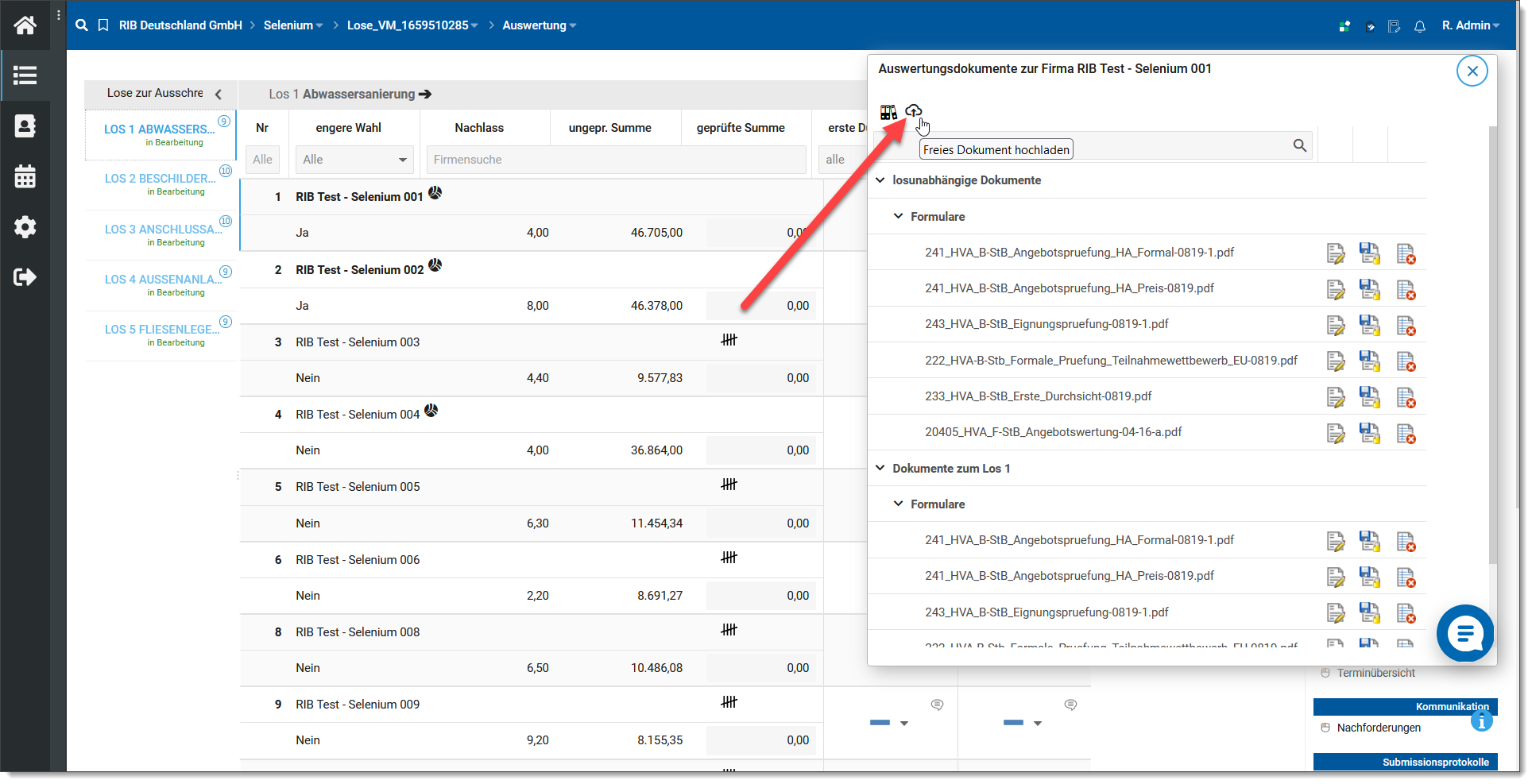Click Los 1 Abwassersanierung header arrow
This screenshot has width=1532, height=784.
[425, 95]
